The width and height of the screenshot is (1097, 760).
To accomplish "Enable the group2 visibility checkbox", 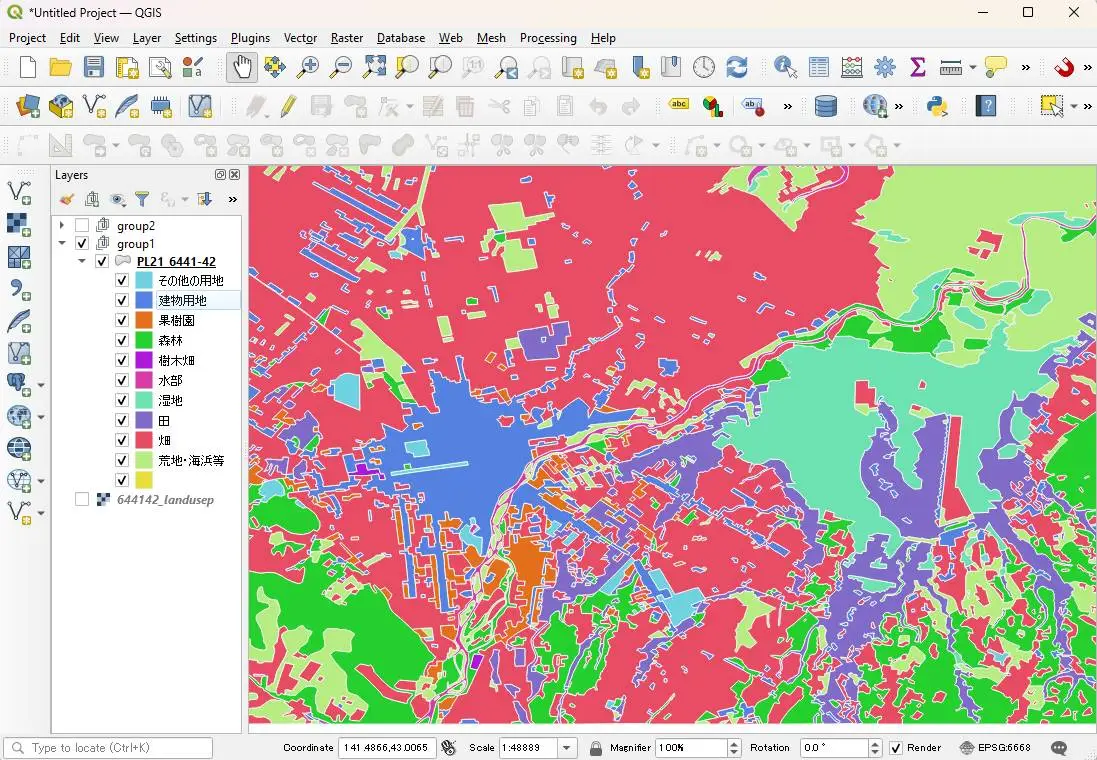I will (81, 225).
